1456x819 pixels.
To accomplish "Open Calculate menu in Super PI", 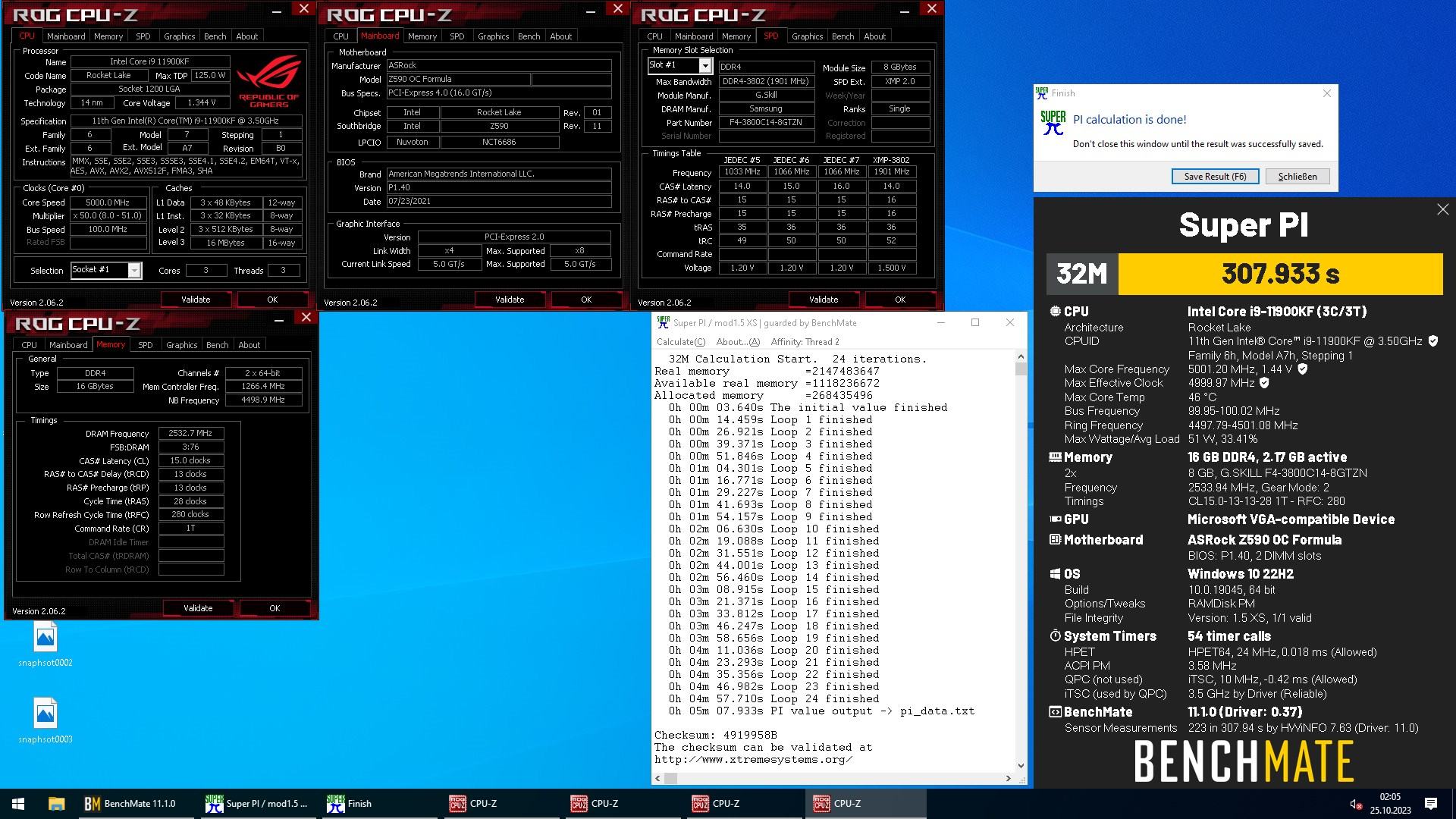I will [680, 342].
